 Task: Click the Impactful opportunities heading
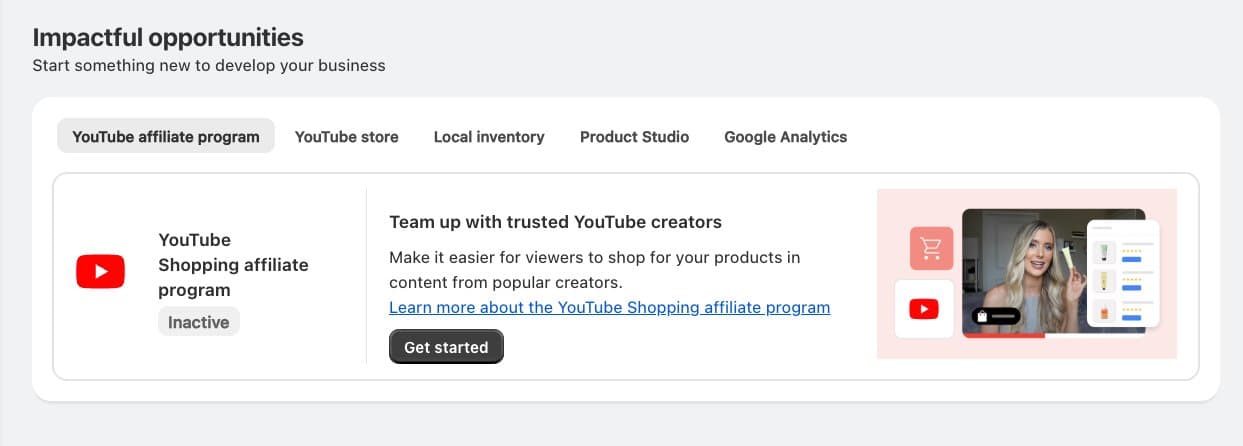[x=168, y=38]
